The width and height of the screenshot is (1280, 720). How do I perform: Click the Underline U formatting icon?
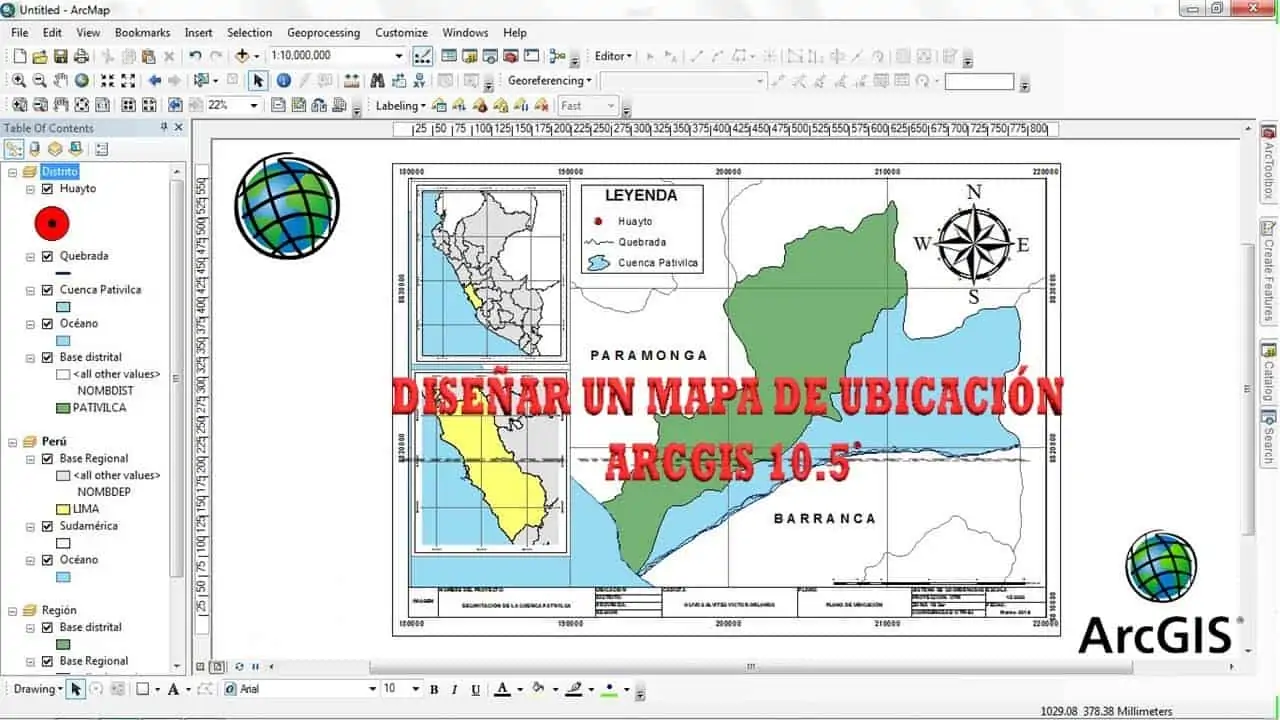click(x=475, y=689)
